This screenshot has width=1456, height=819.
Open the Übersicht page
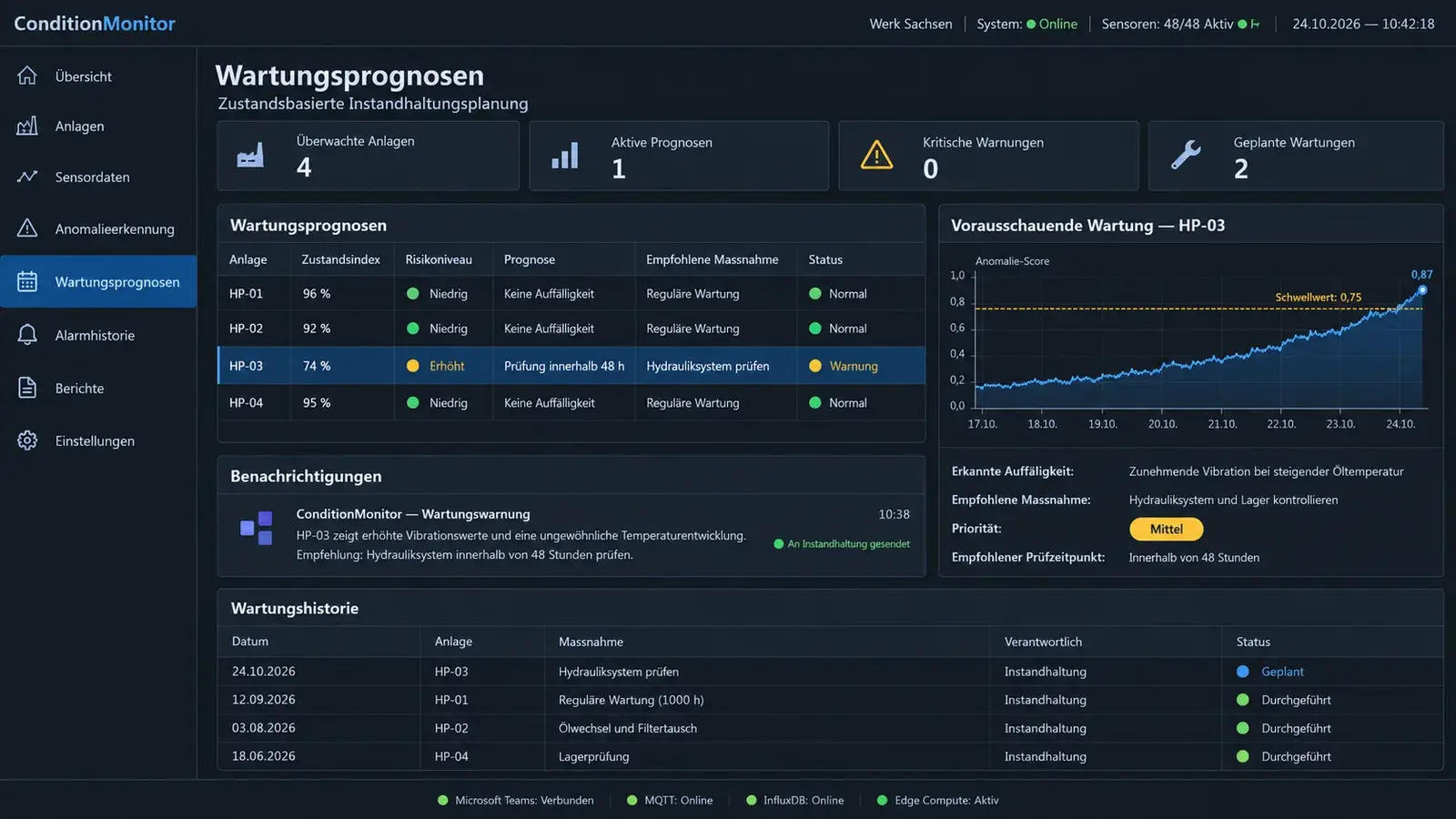[x=98, y=76]
